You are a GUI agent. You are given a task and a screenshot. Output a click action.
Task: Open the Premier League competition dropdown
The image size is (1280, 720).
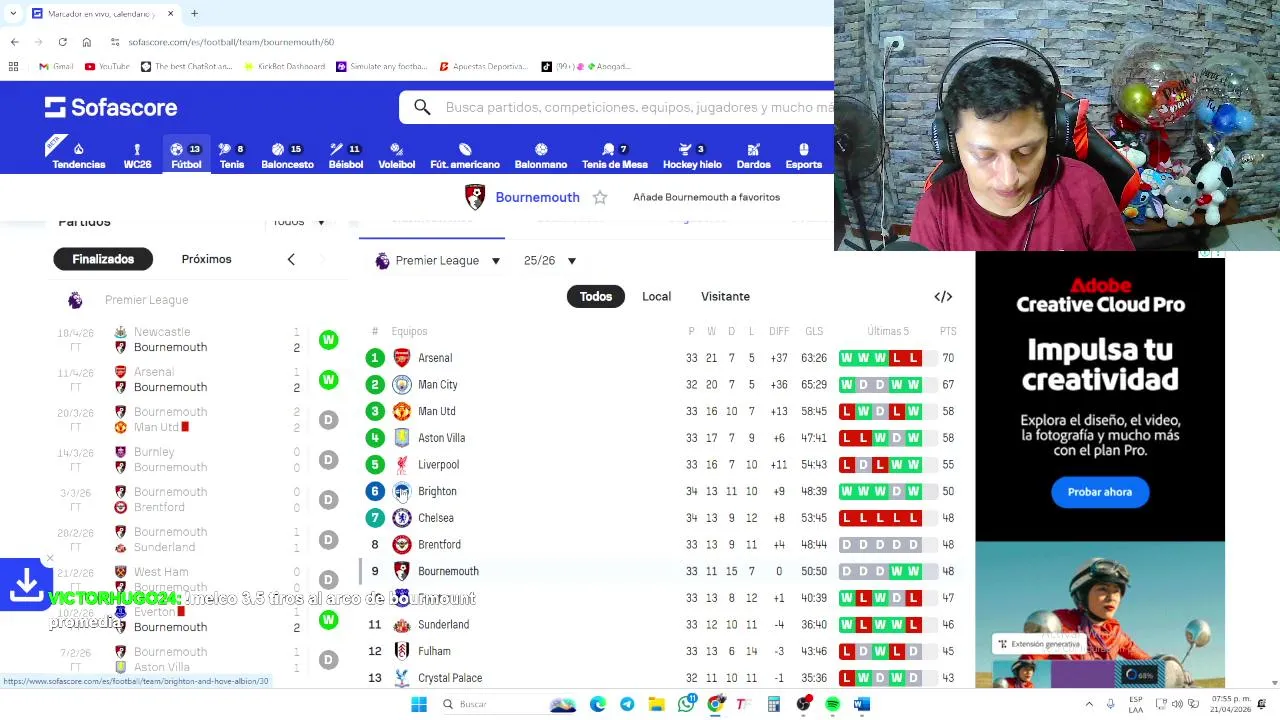[x=438, y=260]
